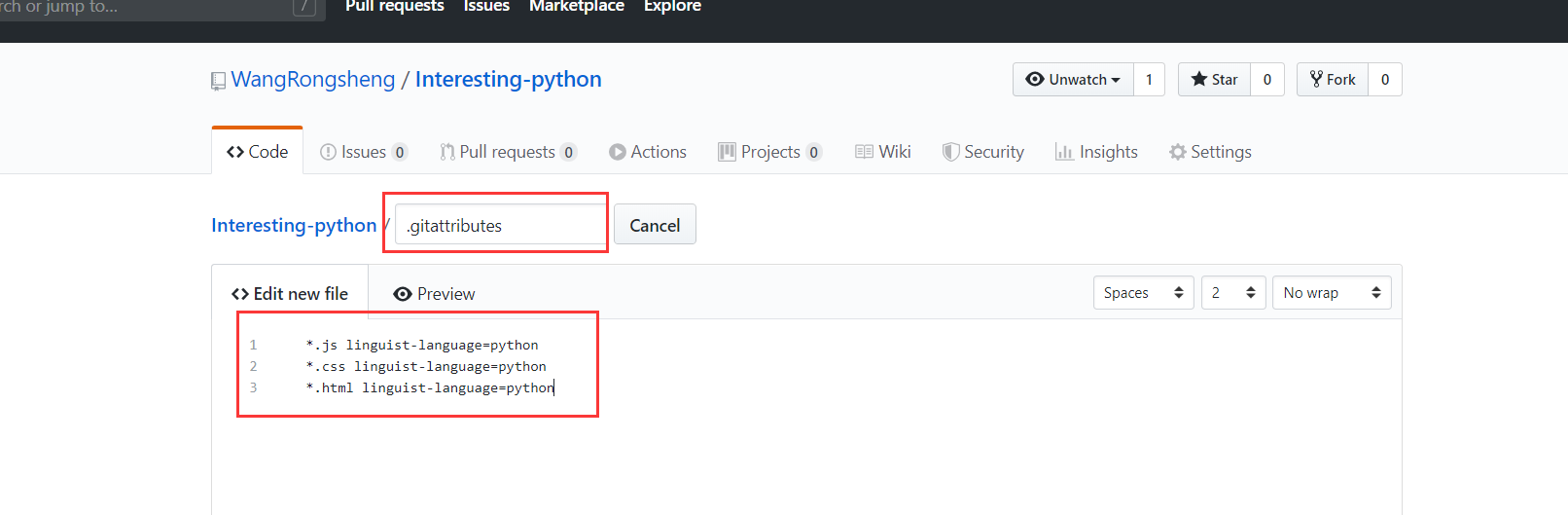The image size is (1568, 515).
Task: Open the Pull requests repository tab
Action: point(507,152)
